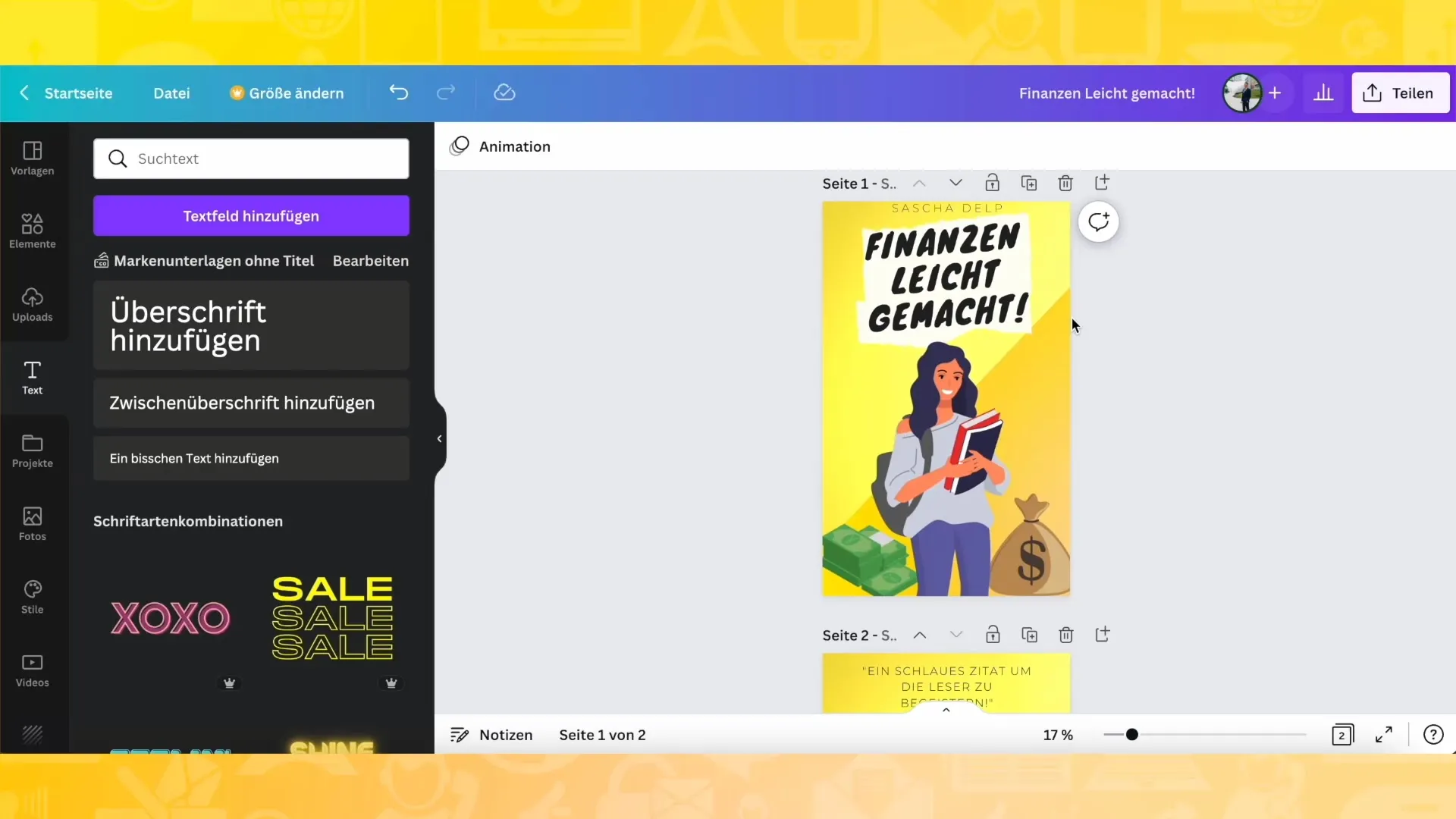Click Größe ändern dropdown button
The height and width of the screenshot is (819, 1456).
pos(287,92)
